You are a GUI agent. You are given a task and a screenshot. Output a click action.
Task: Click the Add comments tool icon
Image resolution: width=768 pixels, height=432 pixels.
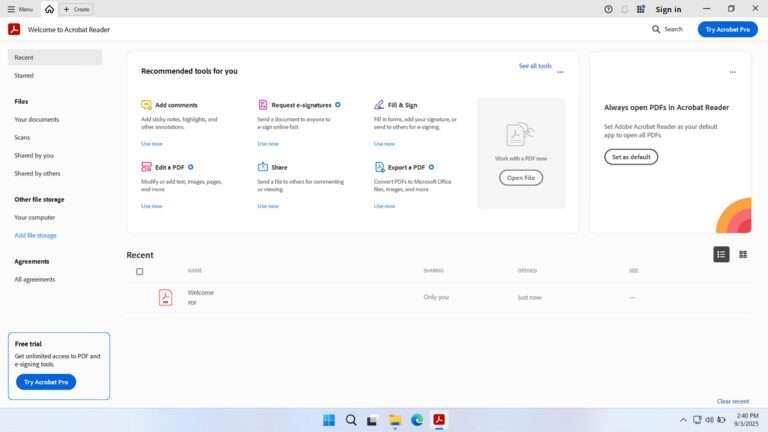coord(146,104)
